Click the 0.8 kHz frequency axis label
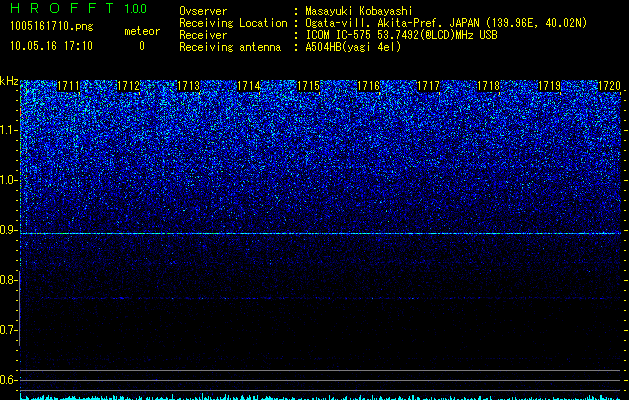 [x=8, y=280]
